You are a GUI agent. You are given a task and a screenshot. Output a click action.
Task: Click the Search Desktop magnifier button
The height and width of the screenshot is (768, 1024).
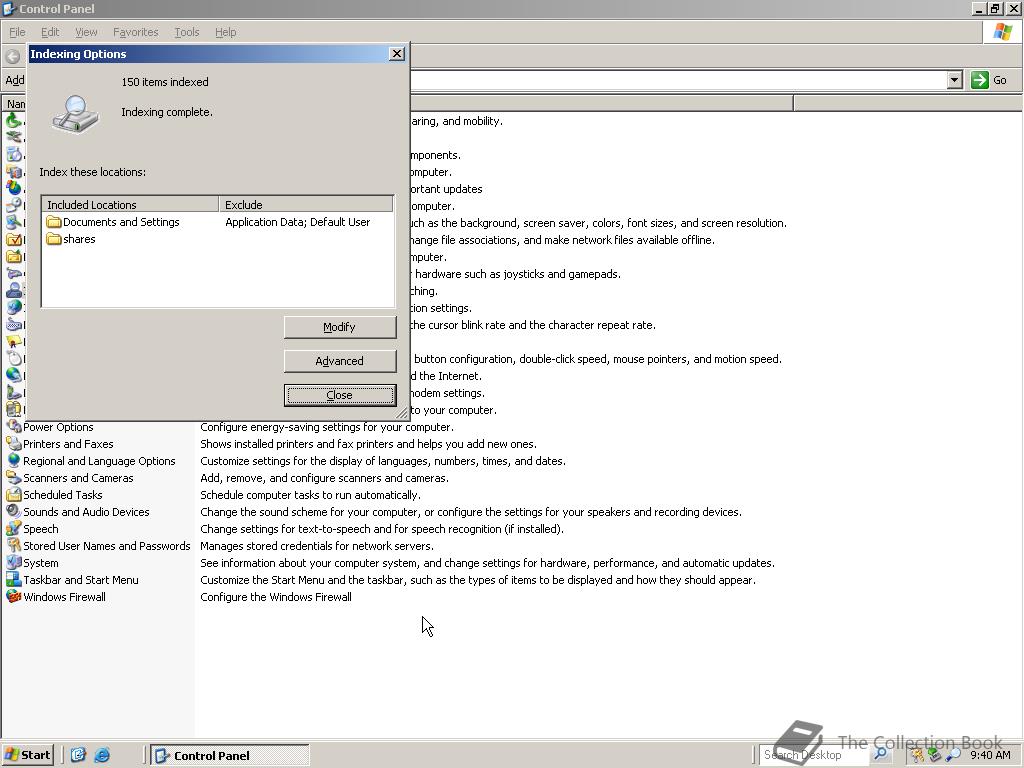coord(880,754)
